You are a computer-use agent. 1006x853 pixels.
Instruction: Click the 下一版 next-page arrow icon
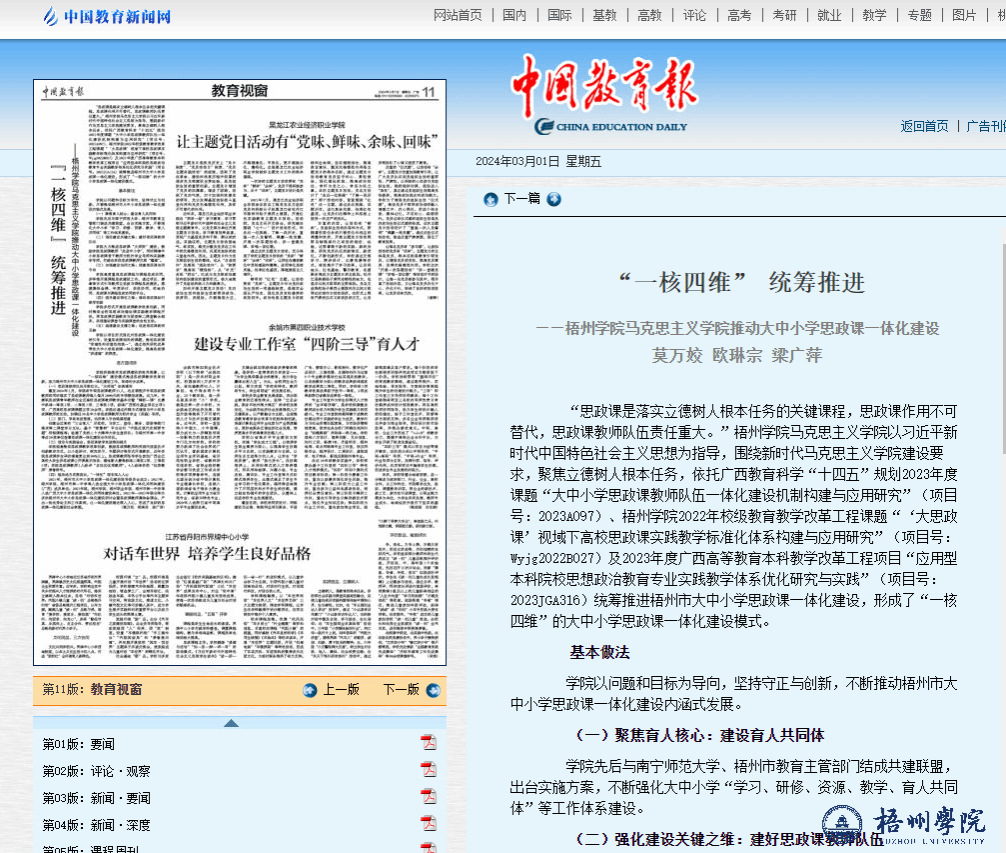(x=432, y=690)
